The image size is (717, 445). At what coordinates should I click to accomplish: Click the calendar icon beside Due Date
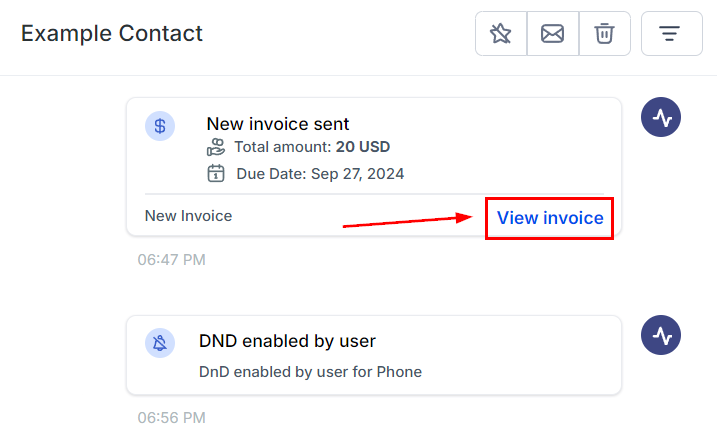pyautogui.click(x=216, y=174)
